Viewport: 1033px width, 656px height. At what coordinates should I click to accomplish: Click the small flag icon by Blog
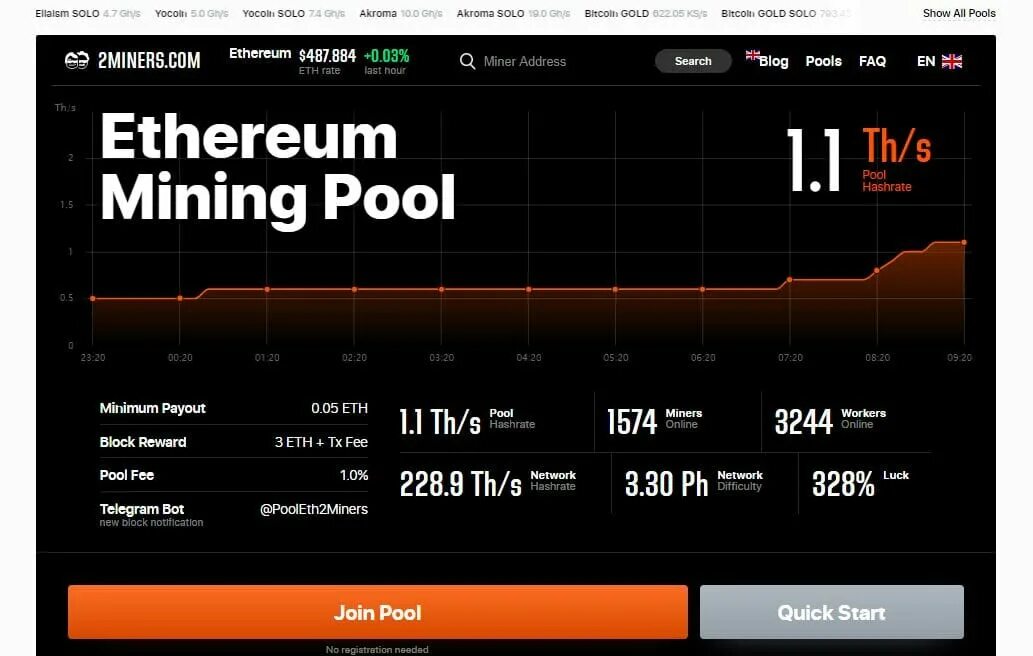752,55
